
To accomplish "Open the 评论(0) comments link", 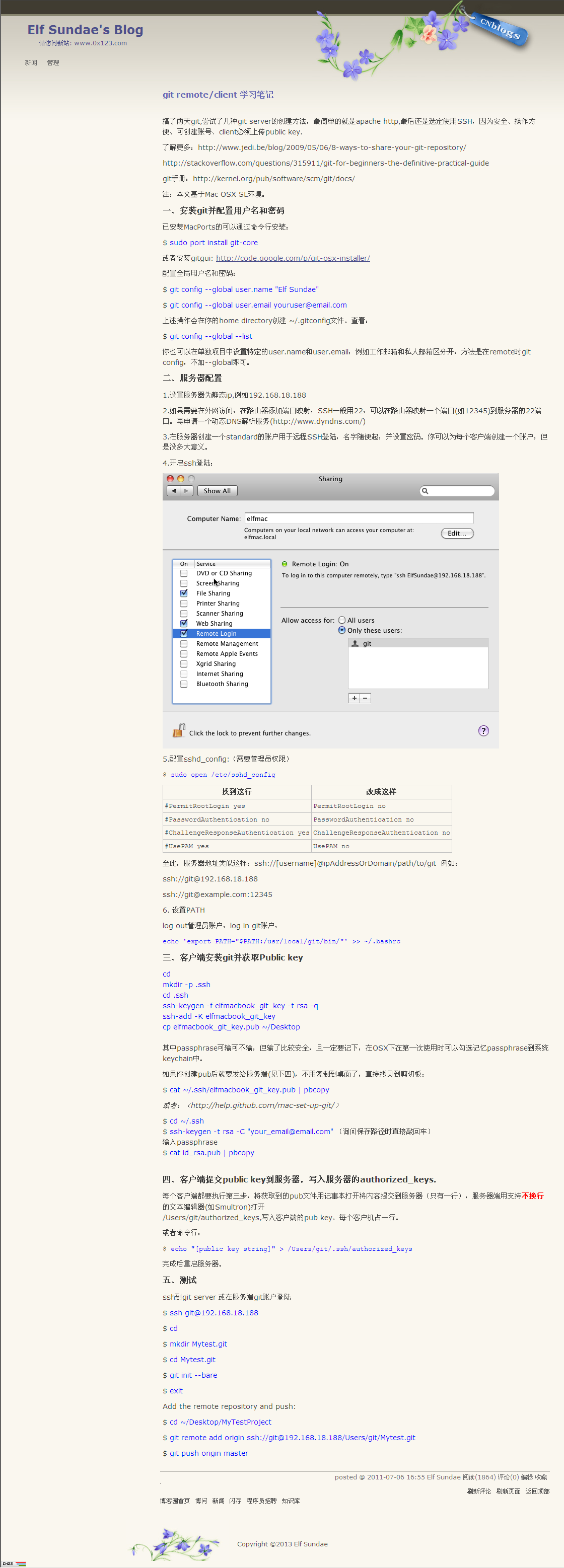I will tap(508, 1477).
